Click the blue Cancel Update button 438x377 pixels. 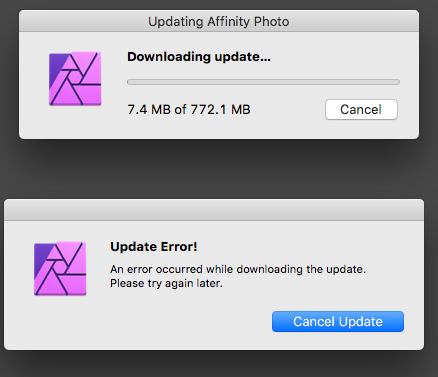coord(338,321)
